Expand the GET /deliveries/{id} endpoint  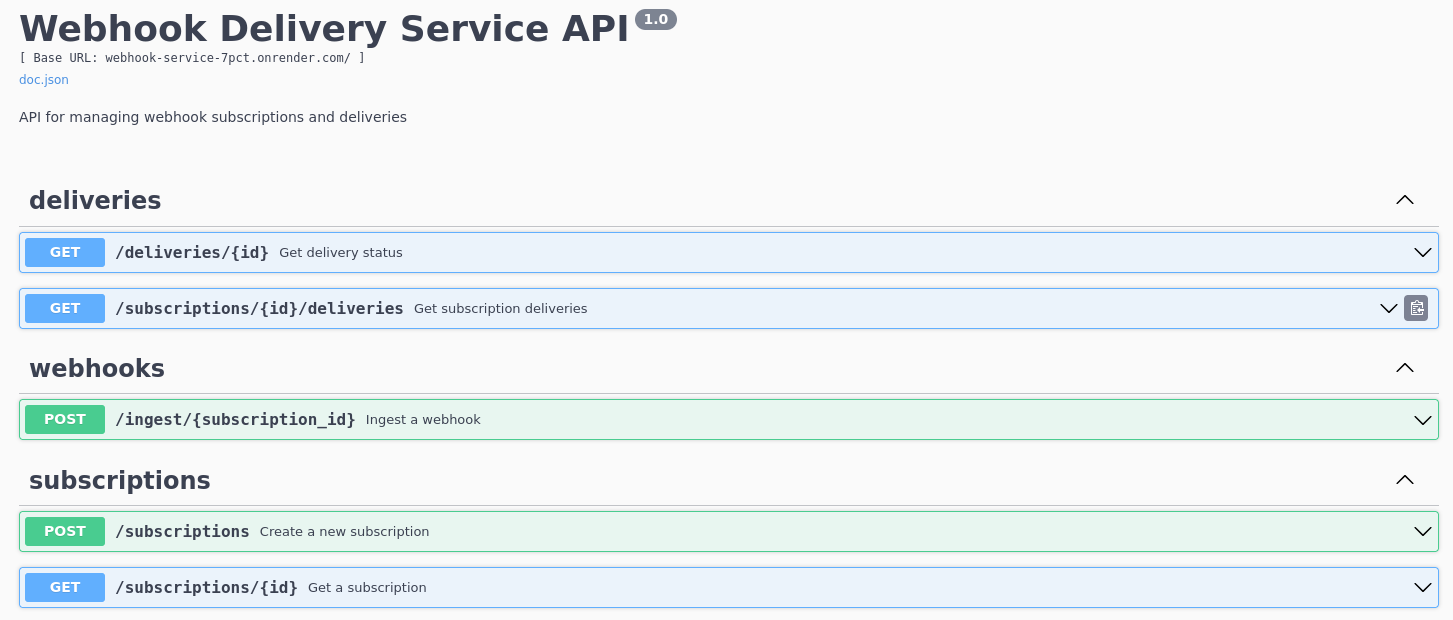pos(1421,252)
